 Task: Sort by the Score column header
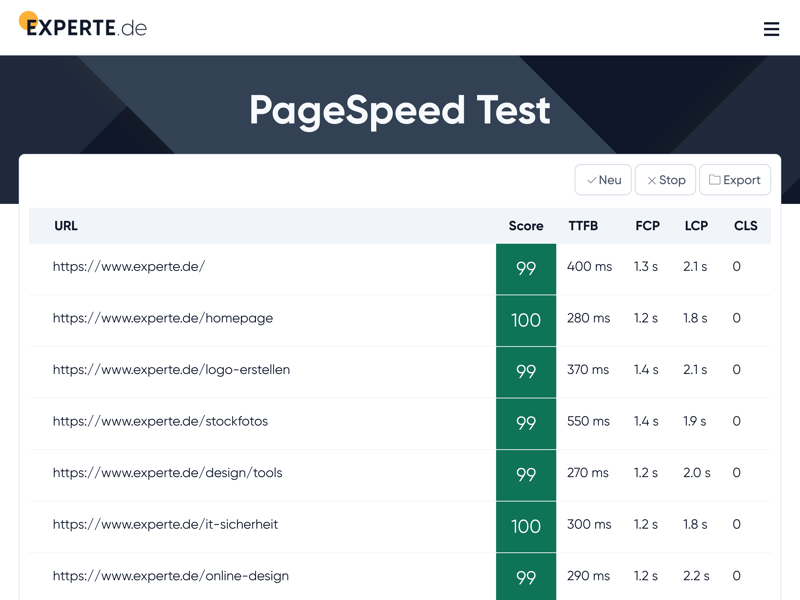(525, 226)
